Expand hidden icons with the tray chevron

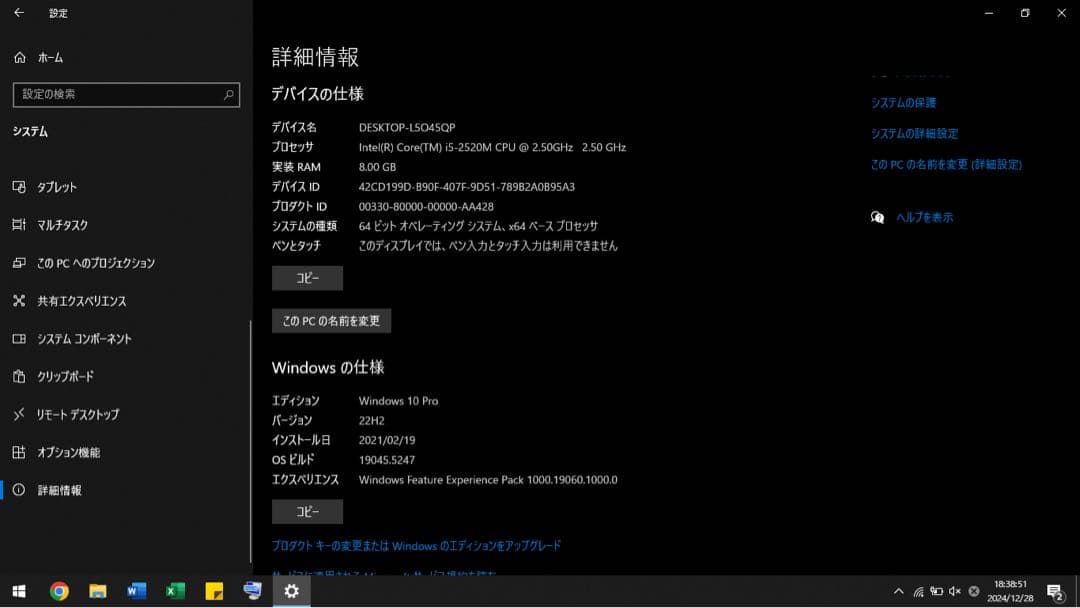pyautogui.click(x=898, y=592)
